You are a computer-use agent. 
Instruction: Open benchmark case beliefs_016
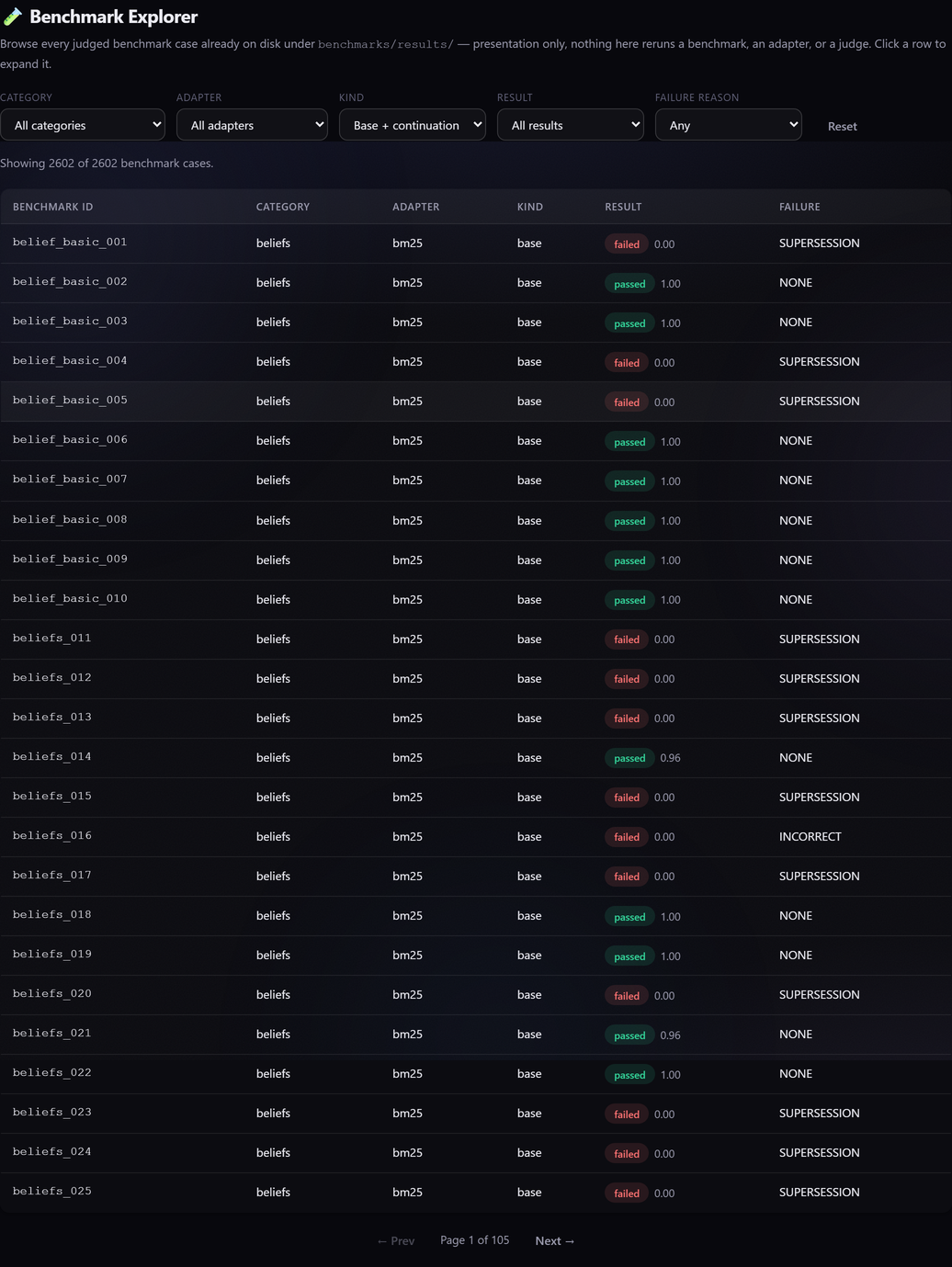pos(476,836)
